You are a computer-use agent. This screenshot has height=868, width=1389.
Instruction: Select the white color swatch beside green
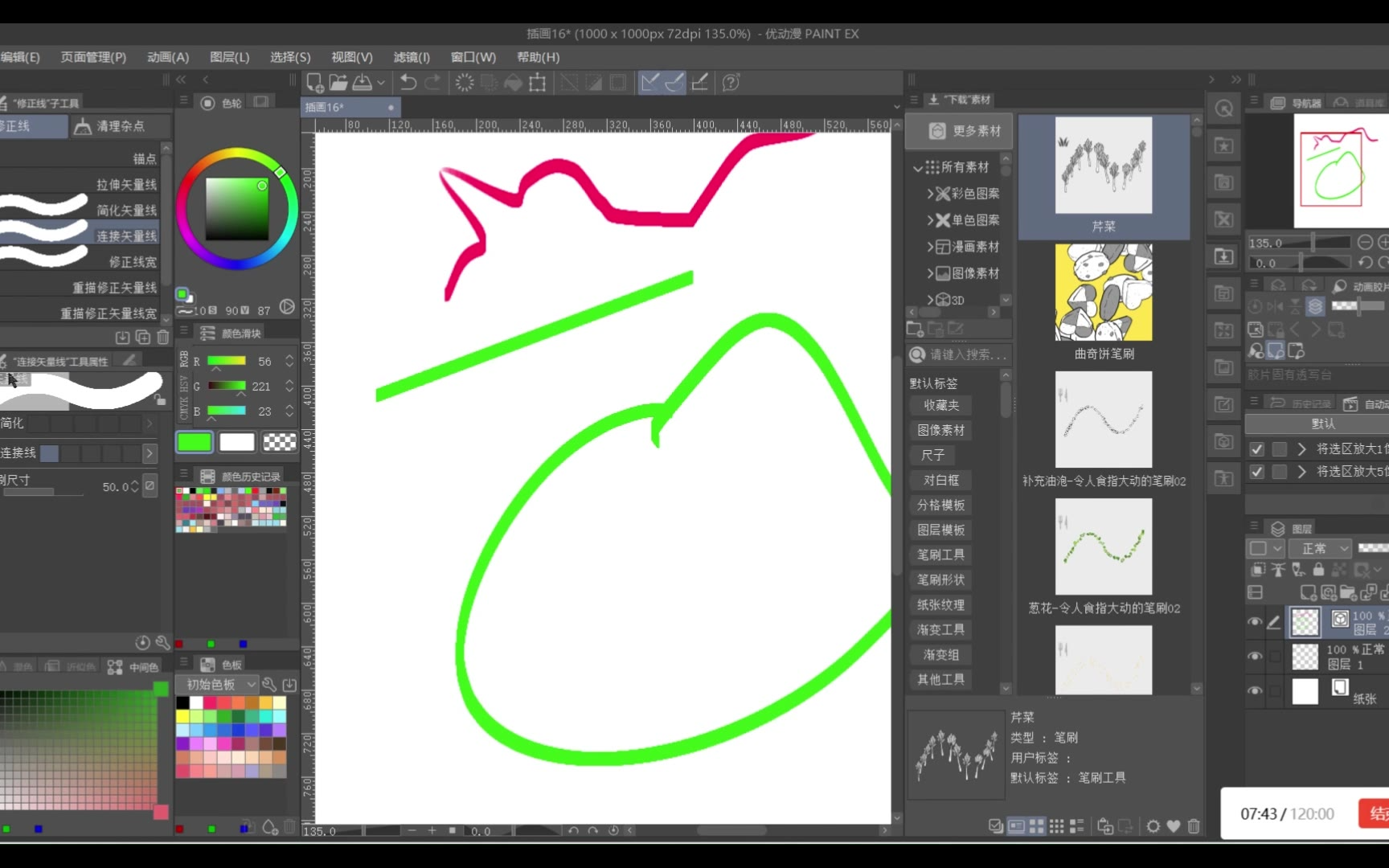point(237,442)
